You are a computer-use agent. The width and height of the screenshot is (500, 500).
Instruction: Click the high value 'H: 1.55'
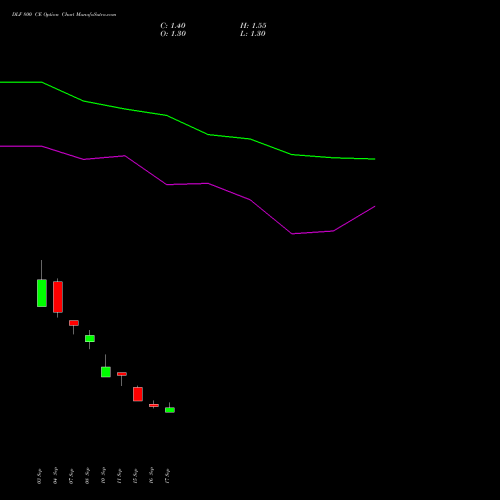tap(253, 26)
